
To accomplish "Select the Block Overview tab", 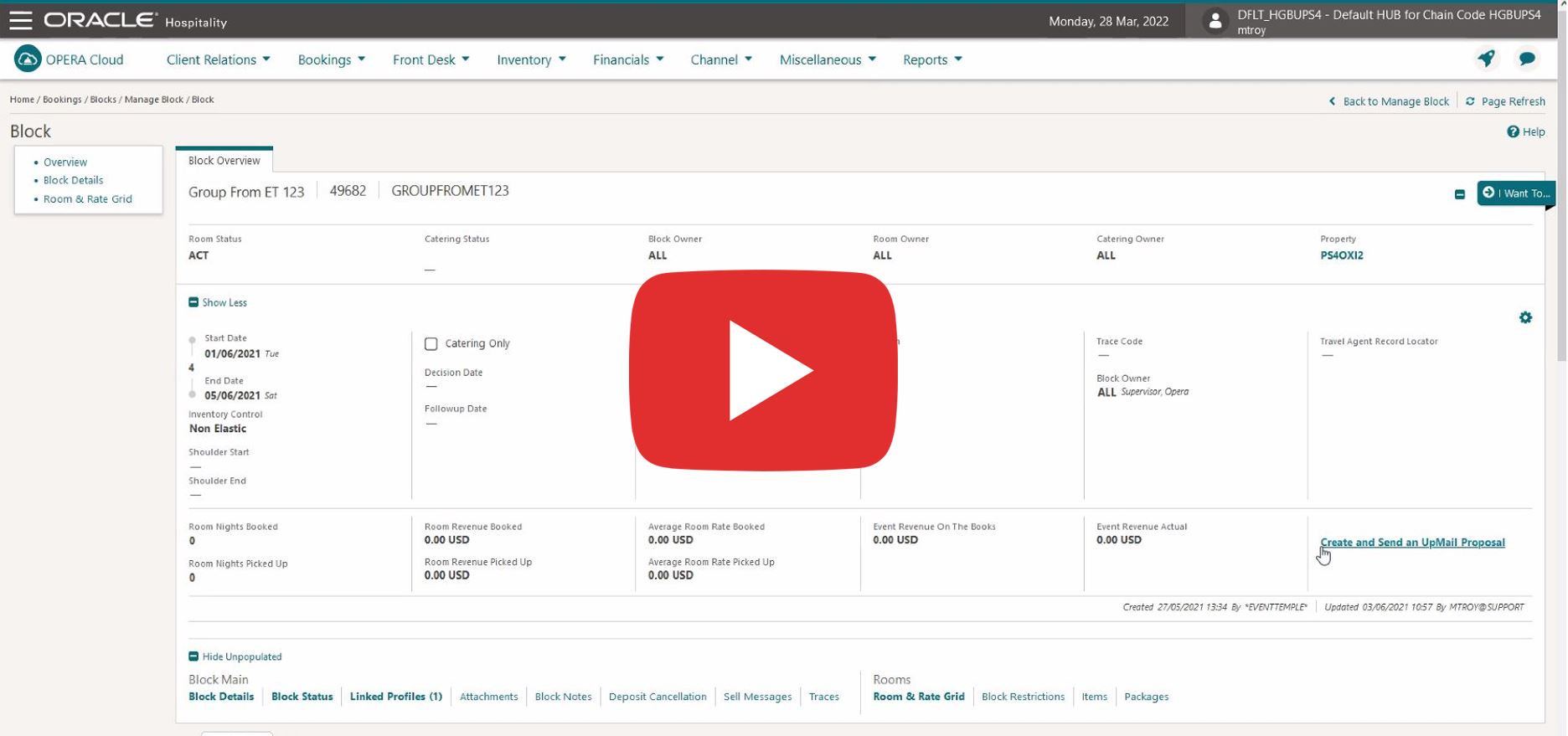I will tap(224, 161).
